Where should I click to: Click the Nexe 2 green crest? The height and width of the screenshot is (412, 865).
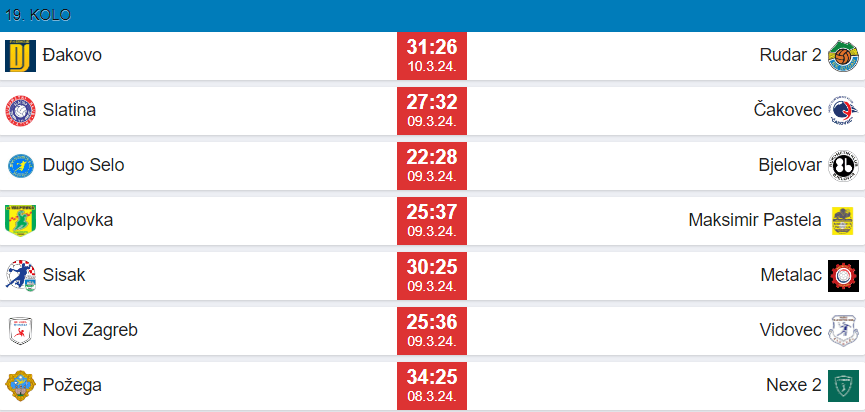coord(843,385)
